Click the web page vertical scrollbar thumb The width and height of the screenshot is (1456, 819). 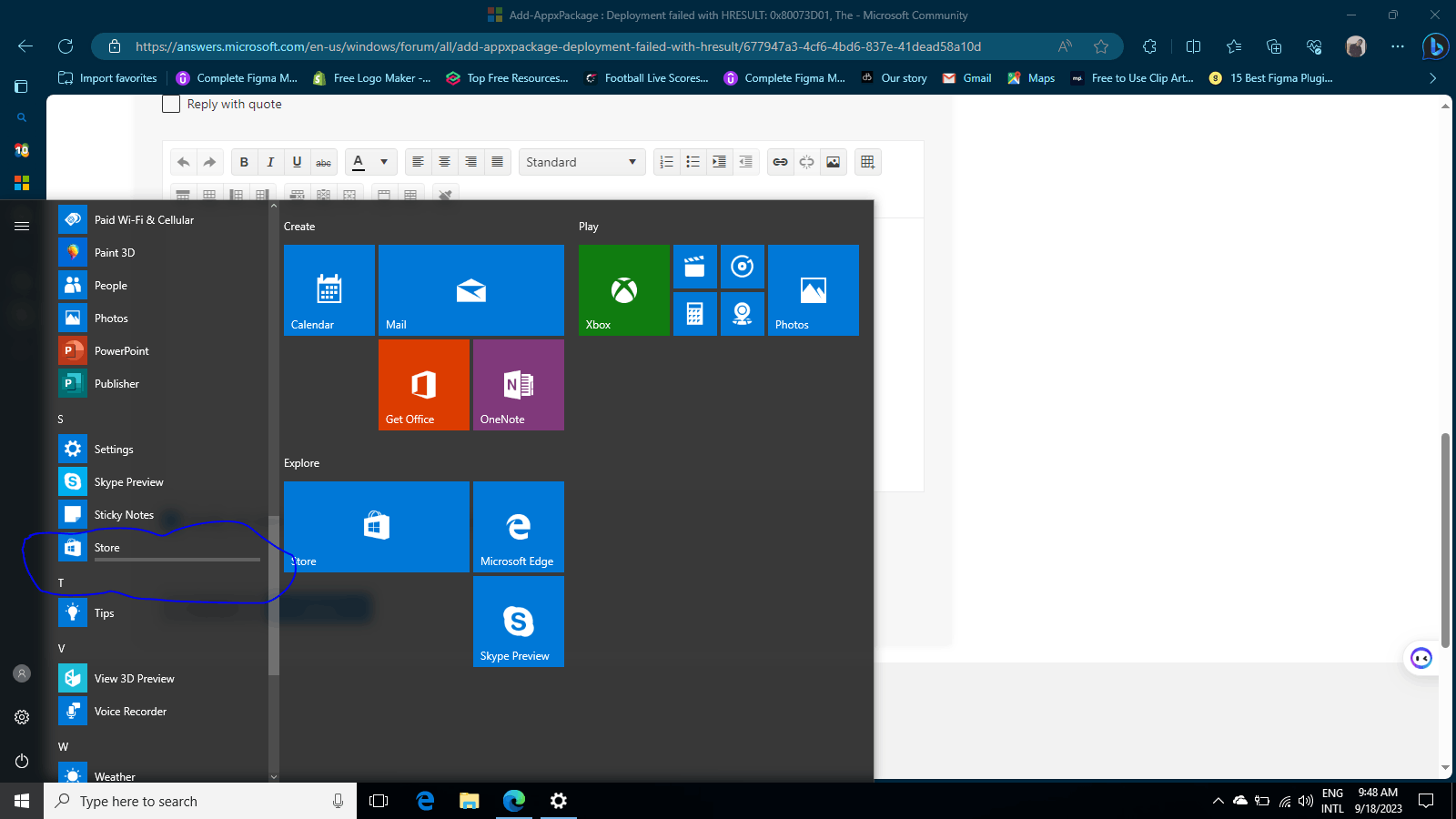point(1445,541)
